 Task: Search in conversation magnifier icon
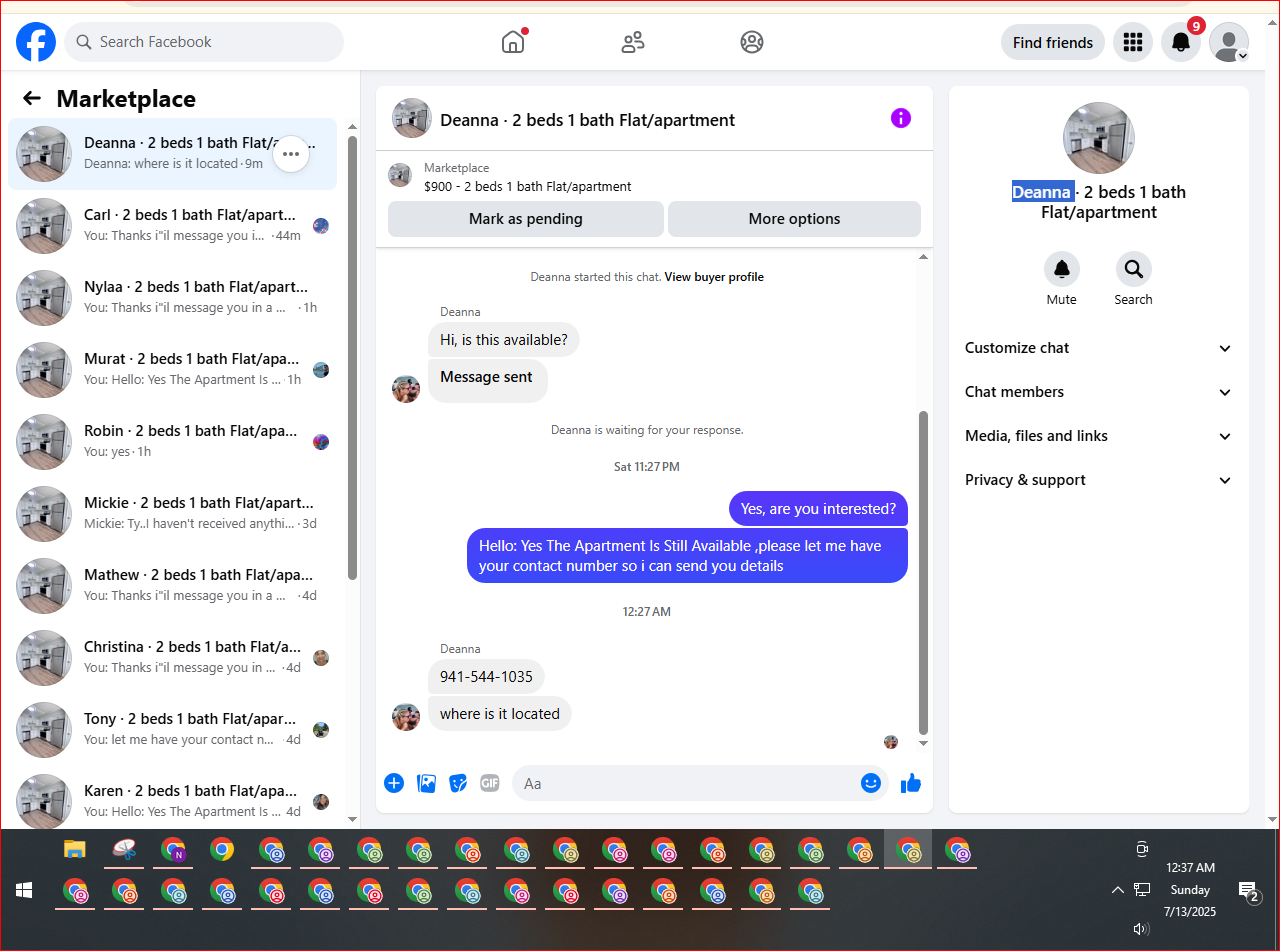tap(1133, 269)
